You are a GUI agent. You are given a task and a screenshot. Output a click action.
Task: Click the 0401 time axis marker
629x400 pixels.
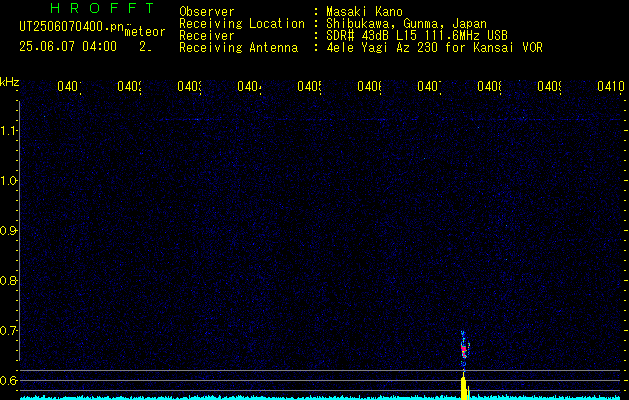click(x=69, y=86)
